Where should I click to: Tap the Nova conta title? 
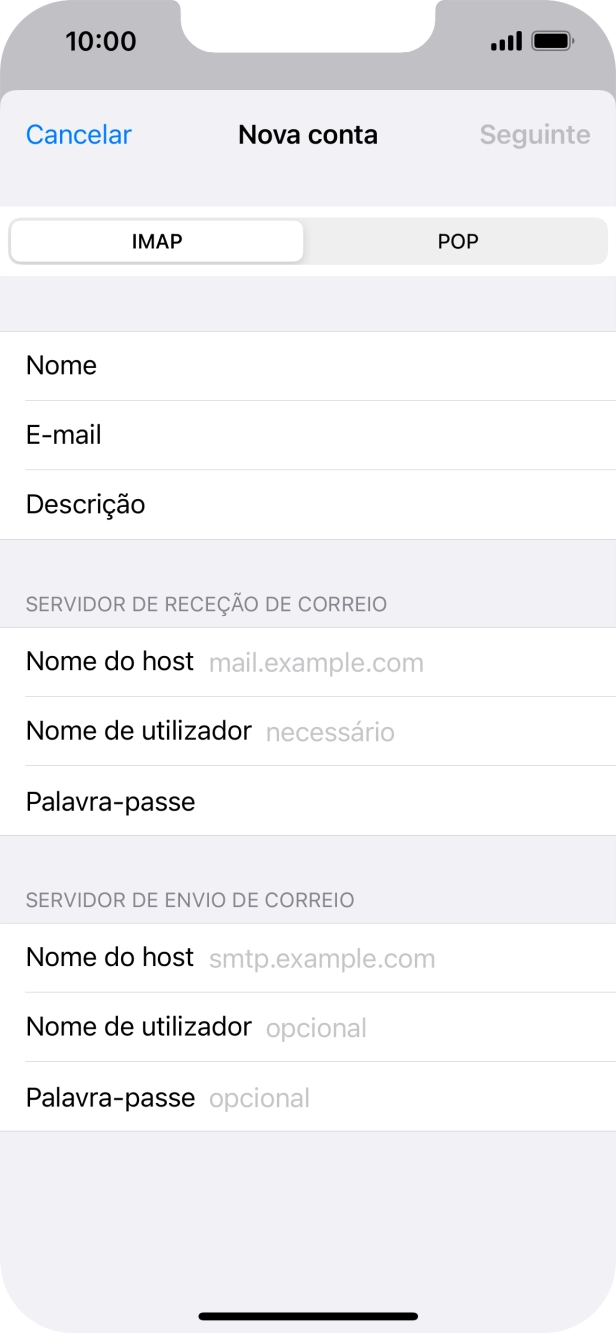pyautogui.click(x=307, y=134)
